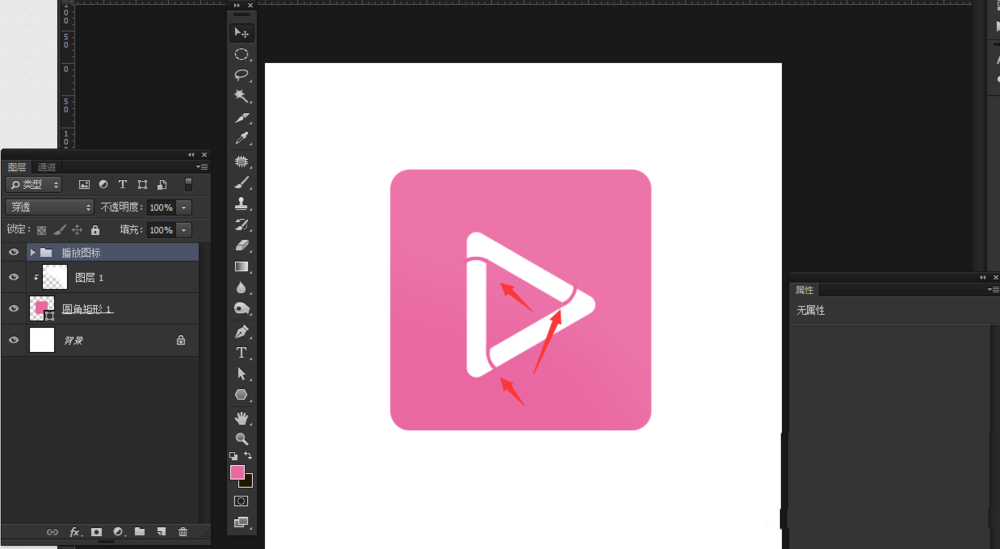Open the 属性 panel options menu
This screenshot has width=1000, height=549.
(x=994, y=289)
